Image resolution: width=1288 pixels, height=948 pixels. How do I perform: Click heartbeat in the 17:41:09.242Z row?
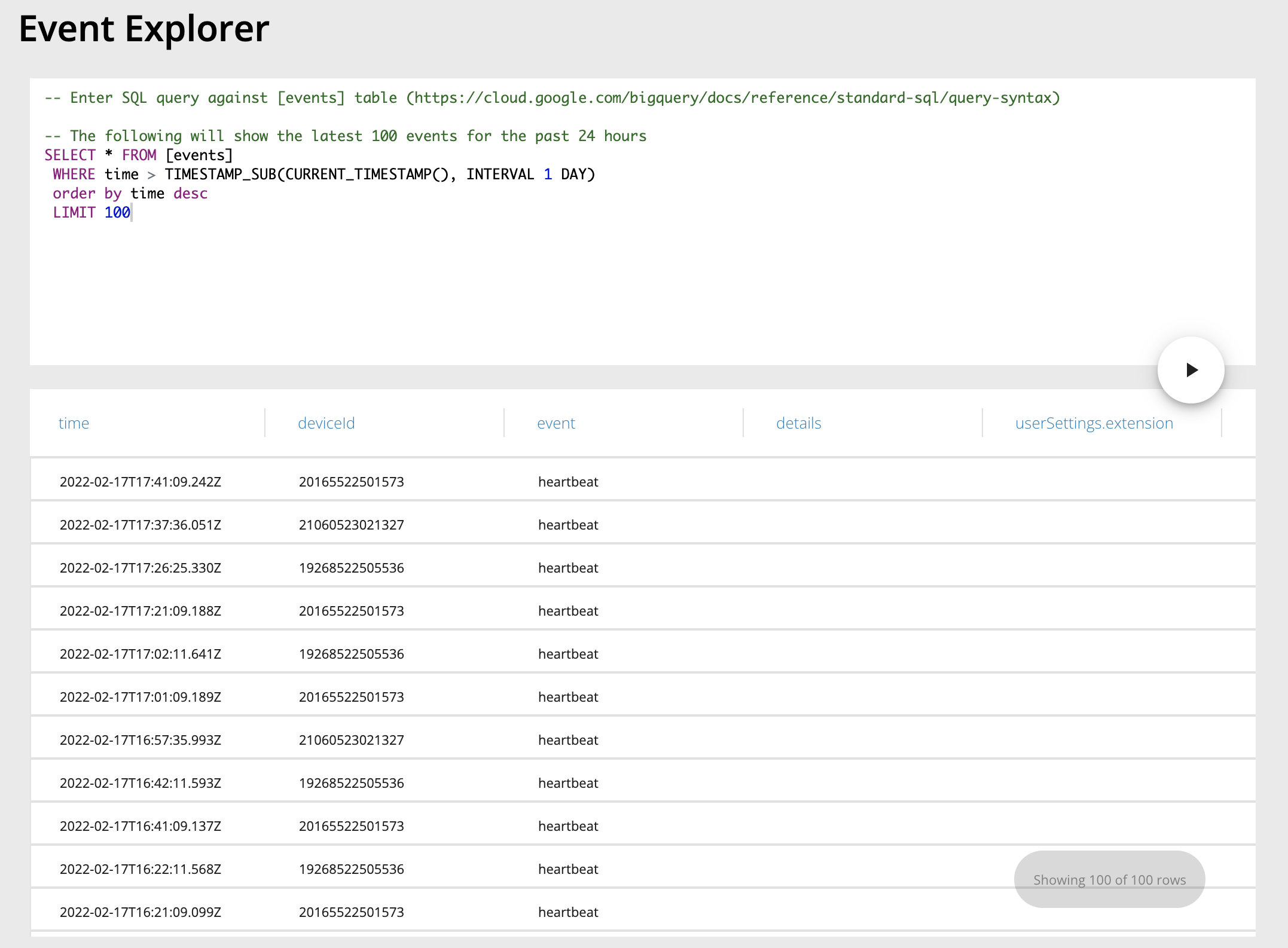tap(568, 482)
